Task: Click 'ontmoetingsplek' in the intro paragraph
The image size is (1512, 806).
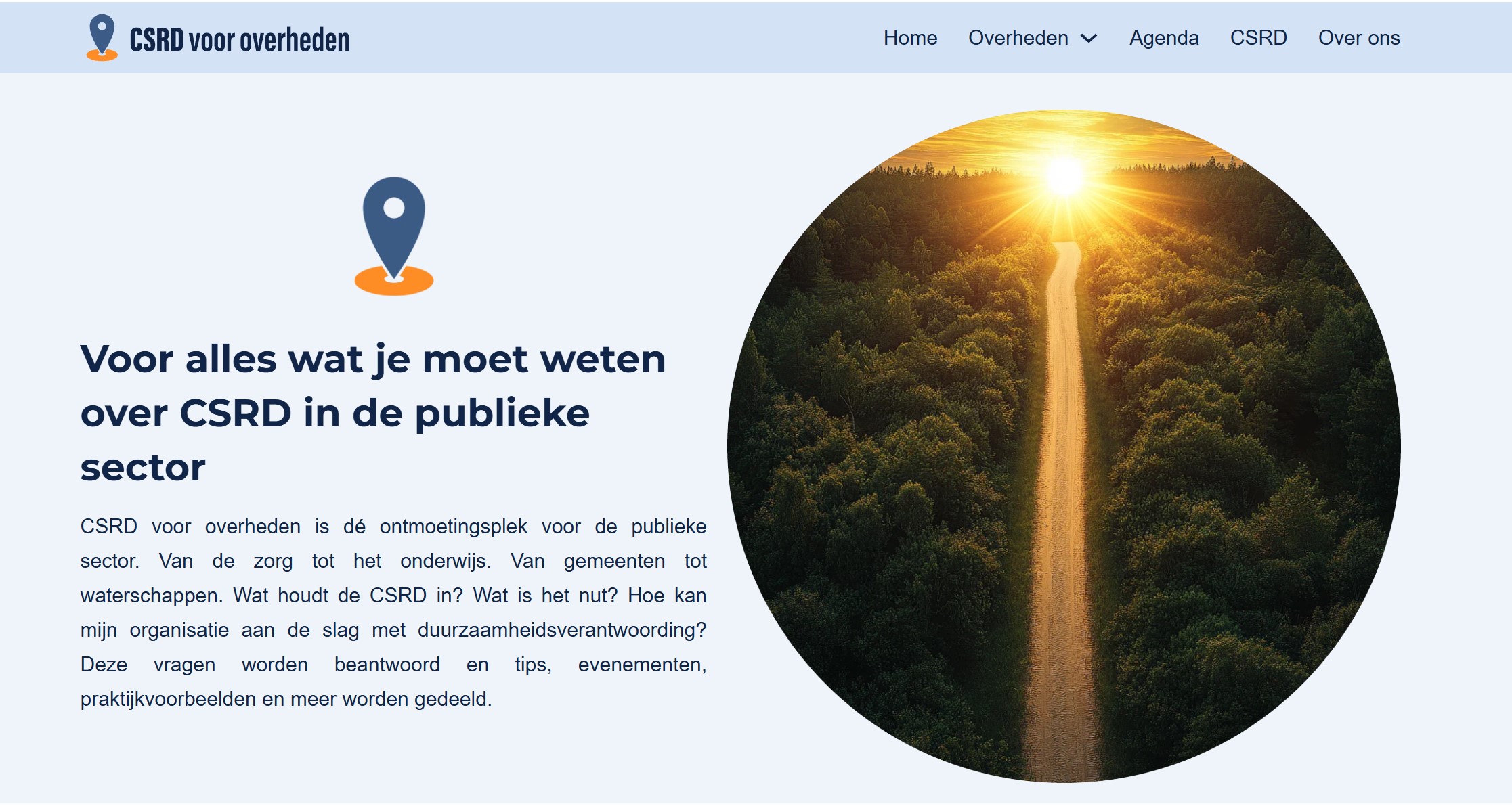Action: point(453,527)
